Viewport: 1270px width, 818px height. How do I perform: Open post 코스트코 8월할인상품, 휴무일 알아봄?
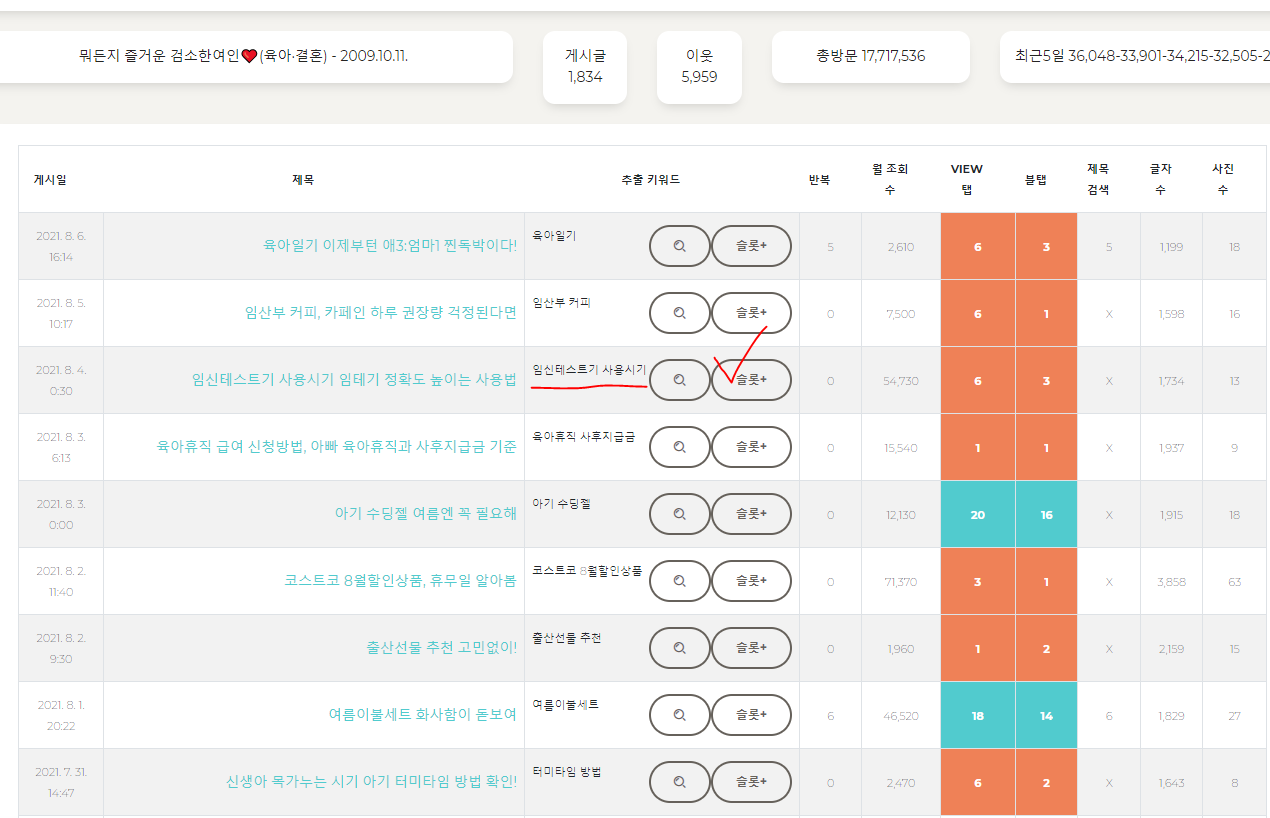pos(400,580)
